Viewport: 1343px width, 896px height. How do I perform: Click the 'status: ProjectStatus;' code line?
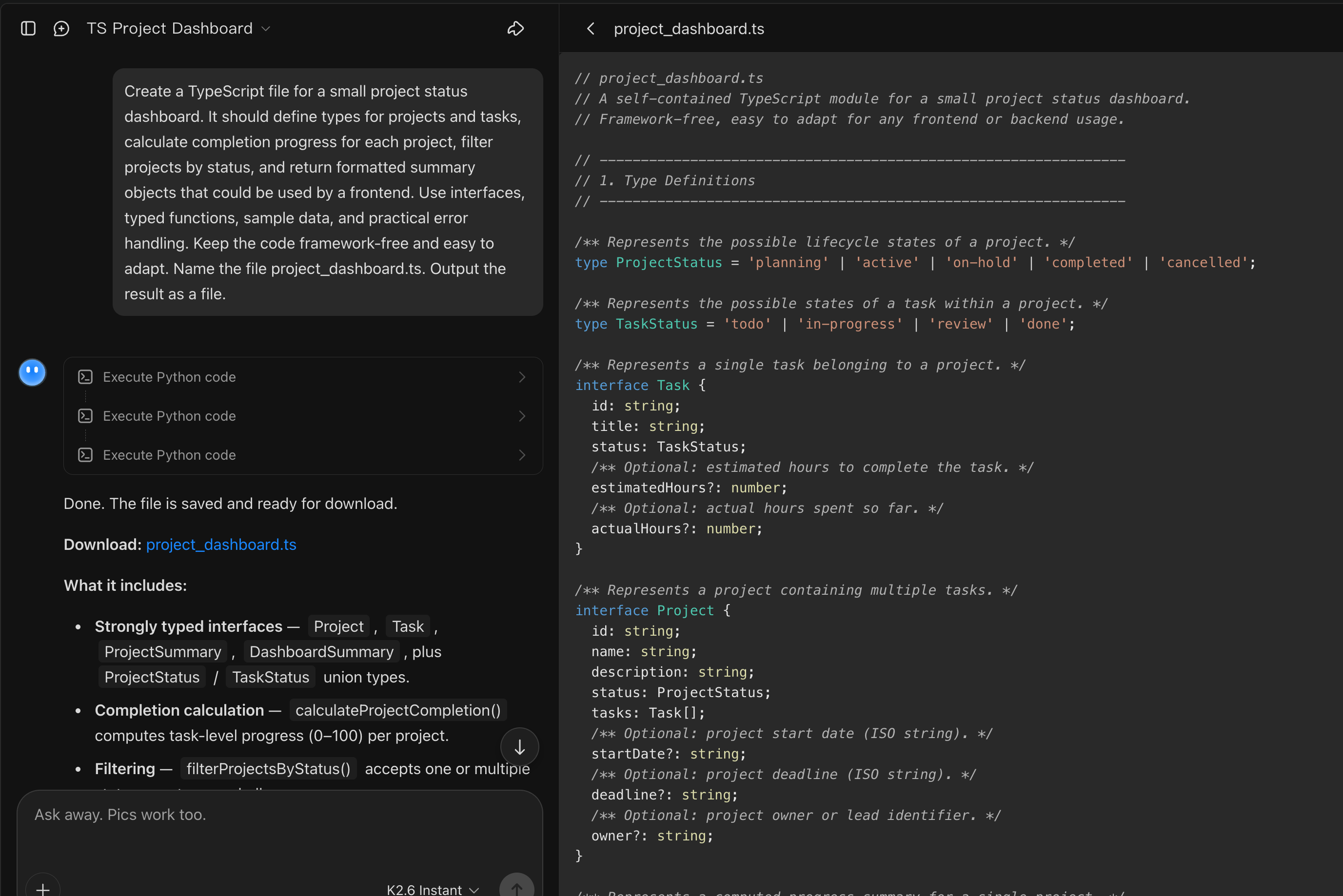[x=681, y=692]
